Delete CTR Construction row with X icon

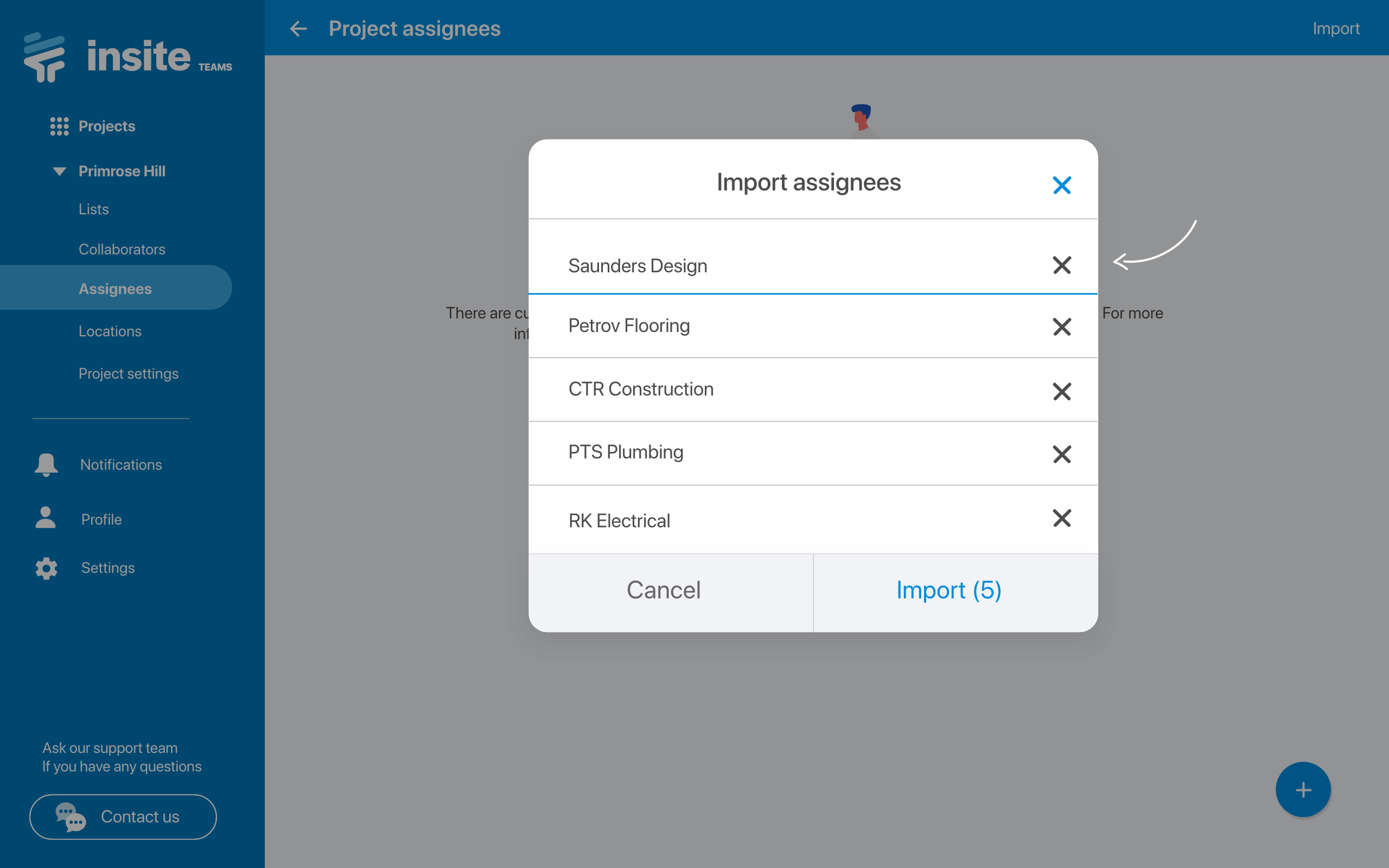point(1061,392)
